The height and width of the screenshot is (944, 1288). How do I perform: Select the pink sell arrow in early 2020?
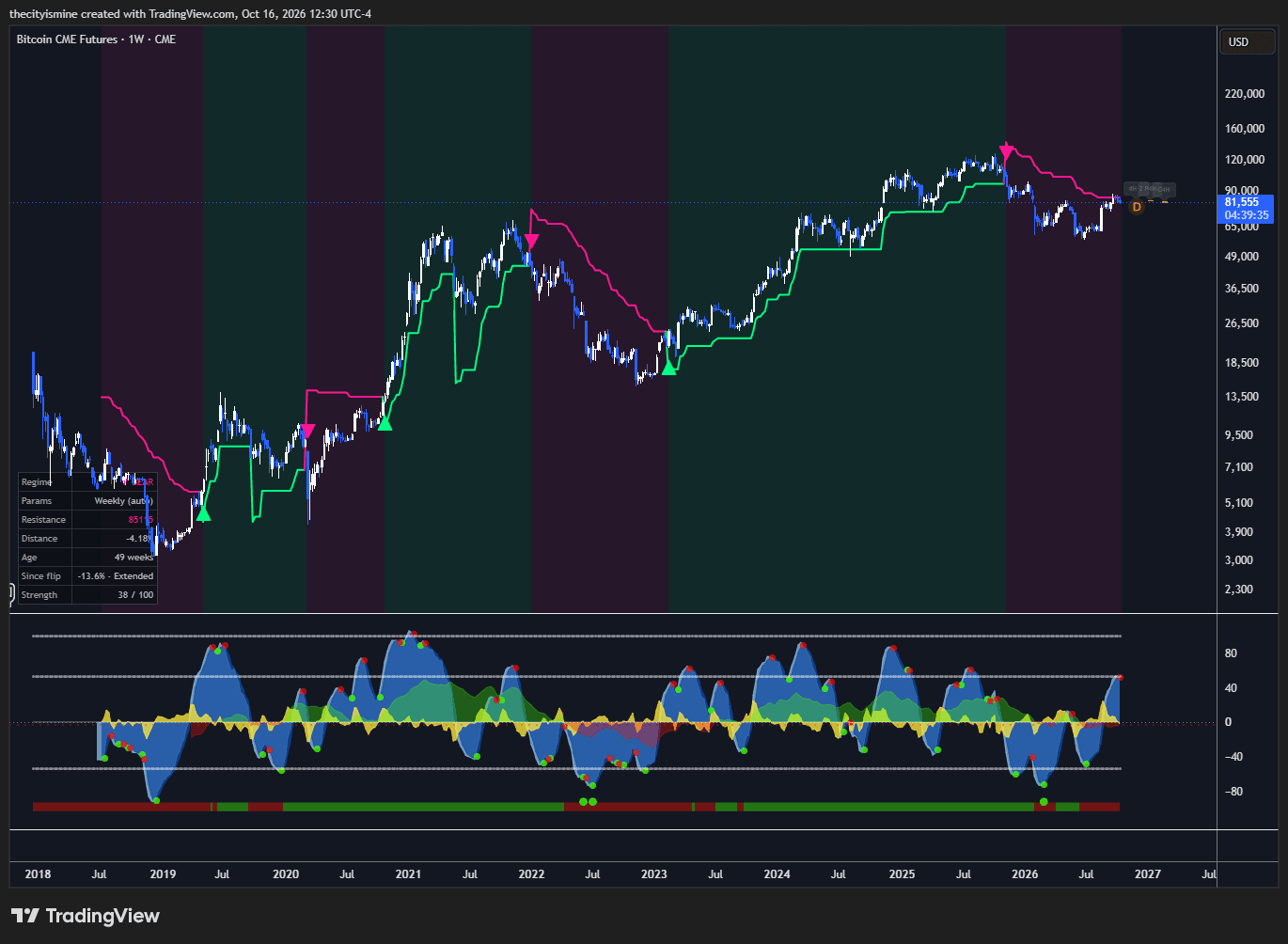click(306, 432)
